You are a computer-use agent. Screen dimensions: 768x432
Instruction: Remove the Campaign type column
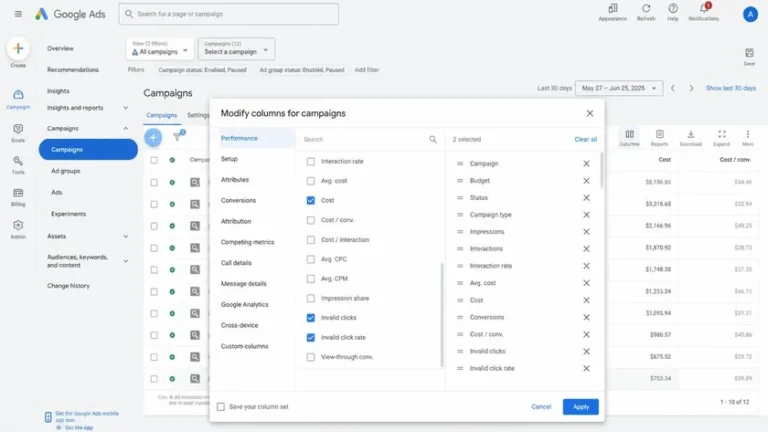(x=586, y=215)
